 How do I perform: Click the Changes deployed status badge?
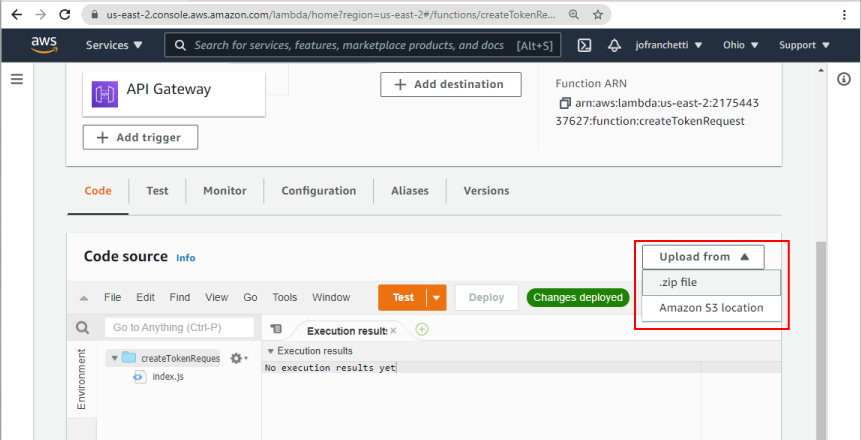tap(578, 297)
